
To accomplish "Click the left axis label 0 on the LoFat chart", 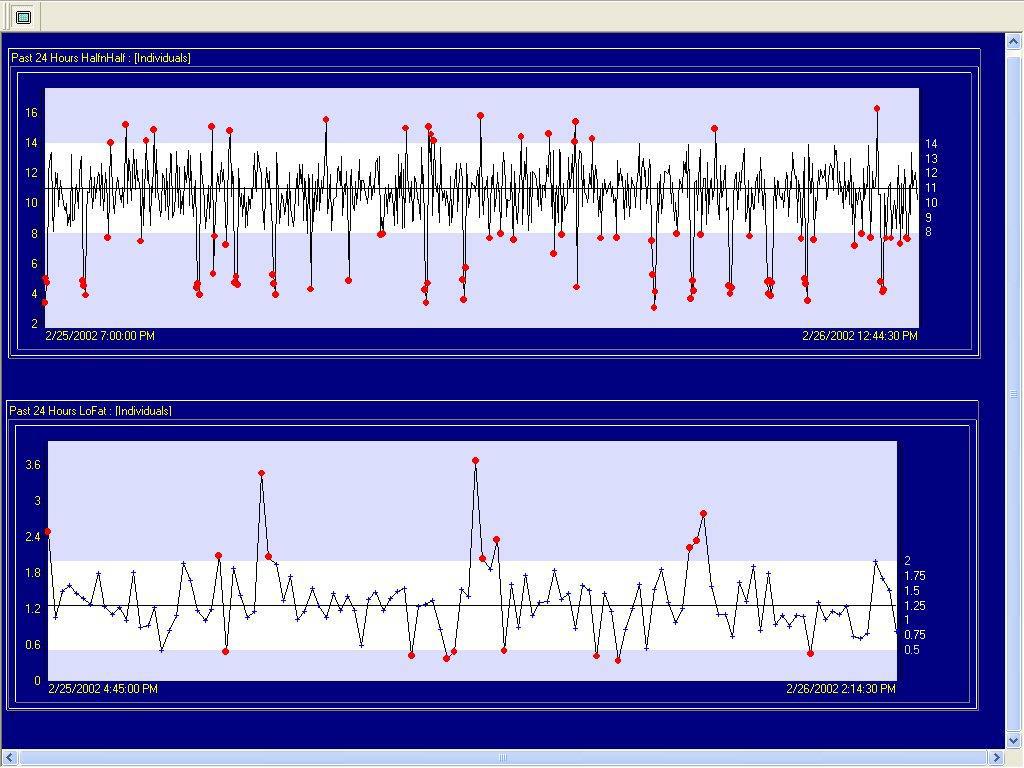I will pos(37,680).
